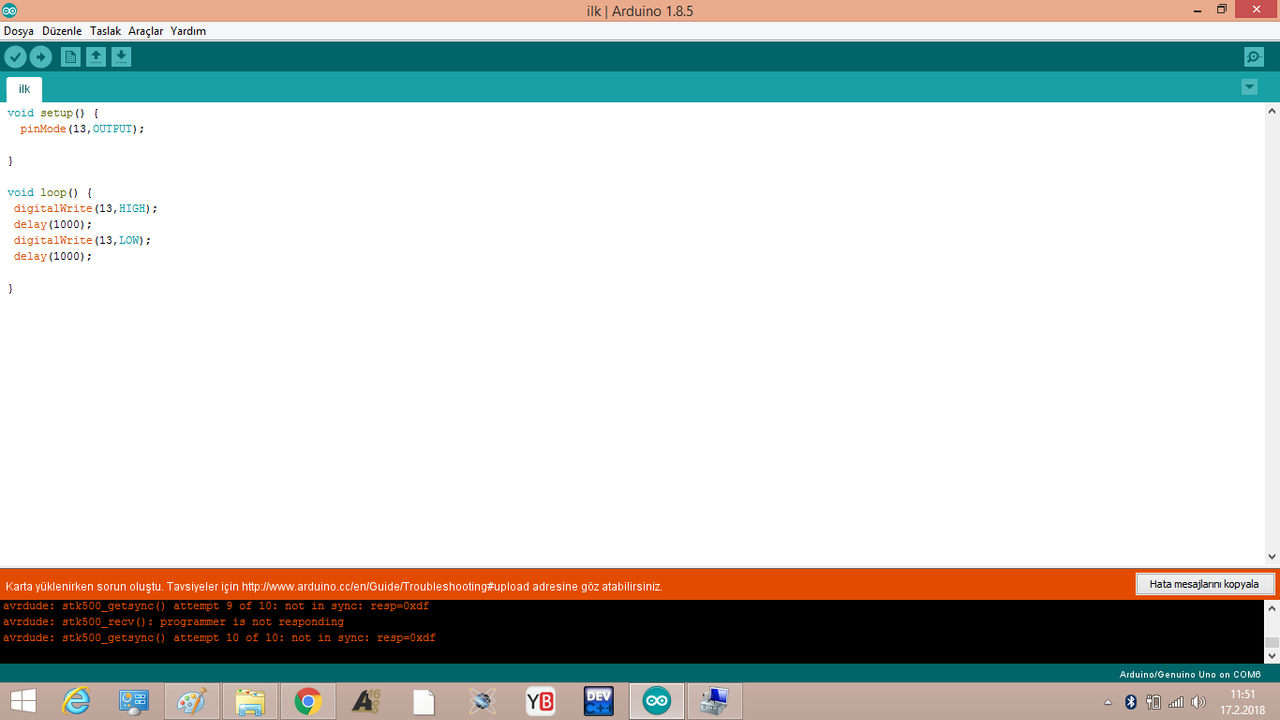The width and height of the screenshot is (1280, 720).
Task: Open the computer devices taskbar icon
Action: tap(715, 702)
